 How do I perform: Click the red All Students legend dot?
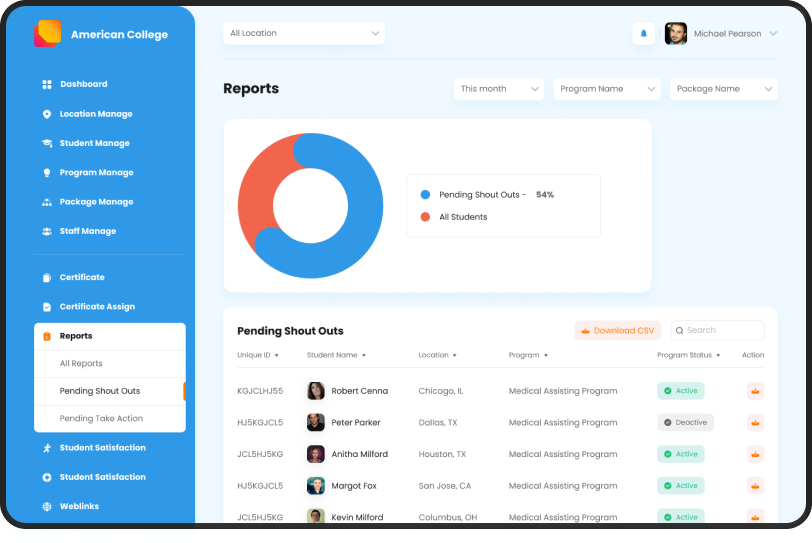(425, 217)
